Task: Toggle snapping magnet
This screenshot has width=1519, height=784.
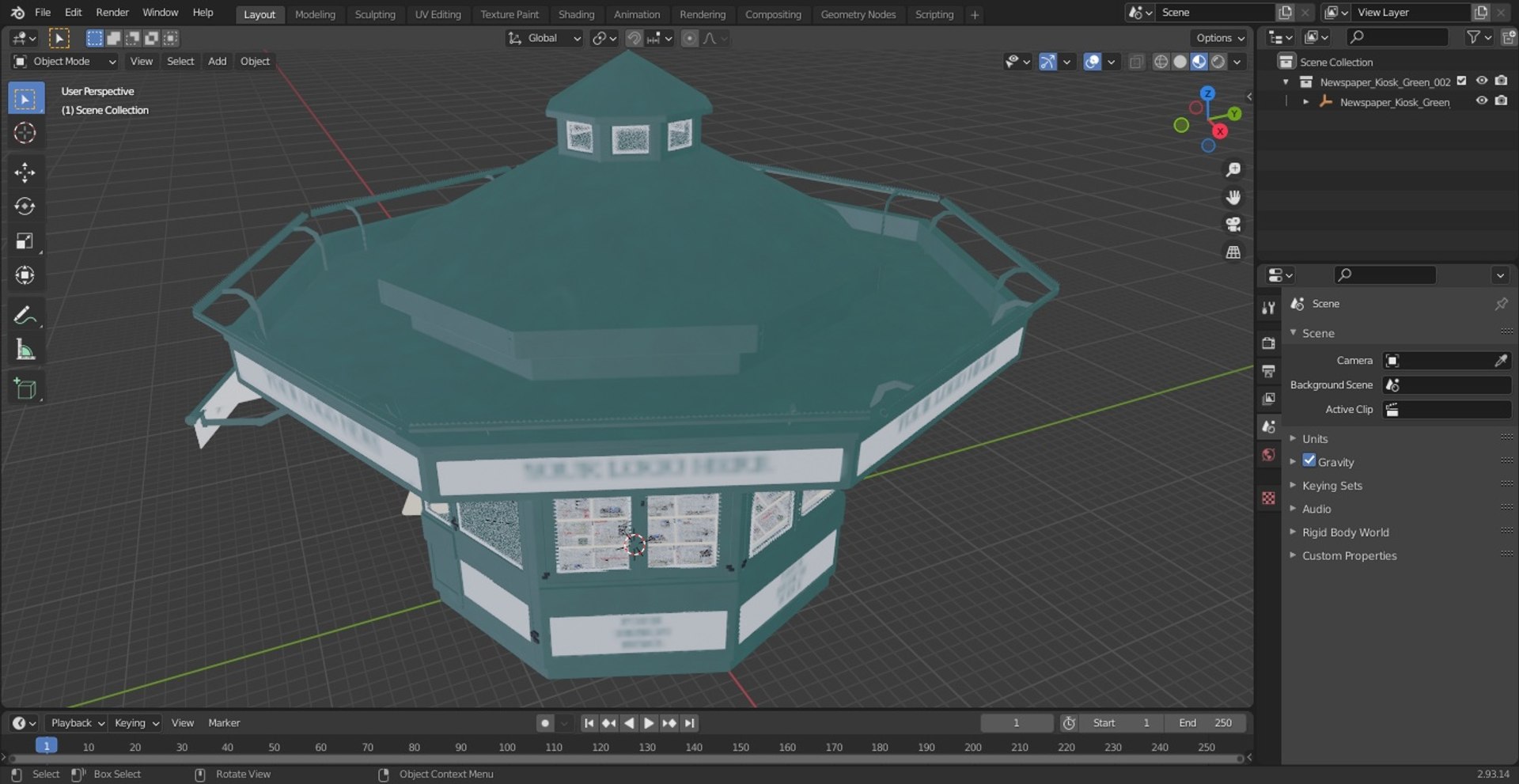Action: pos(634,38)
